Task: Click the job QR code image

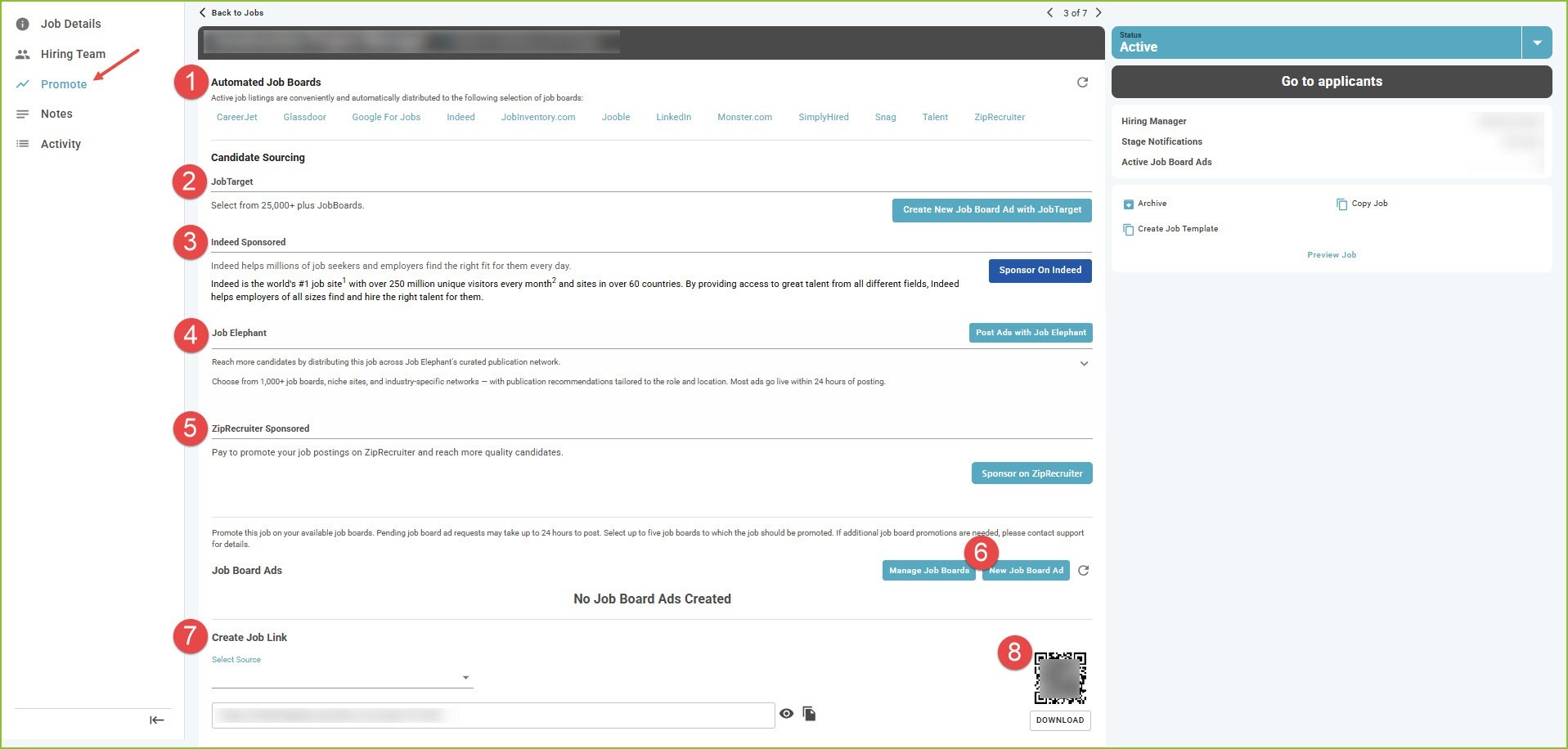Action: (1060, 678)
